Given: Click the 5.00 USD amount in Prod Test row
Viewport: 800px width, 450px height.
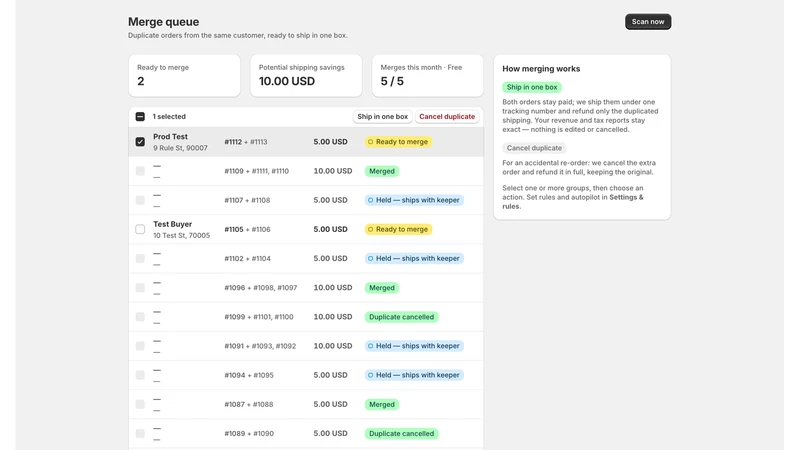Looking at the screenshot, I should [330, 142].
